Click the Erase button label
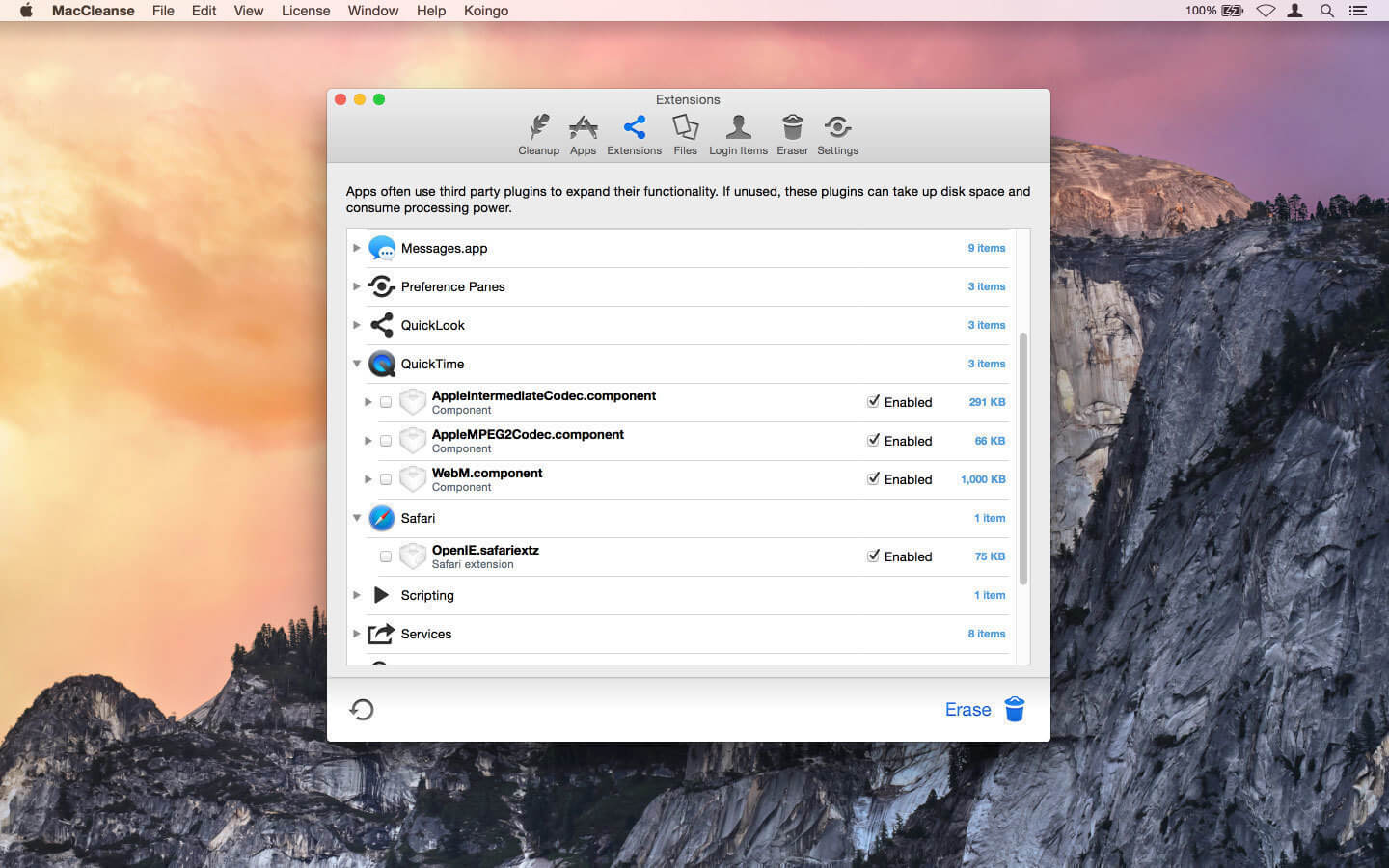Image resolution: width=1389 pixels, height=868 pixels. [x=967, y=710]
